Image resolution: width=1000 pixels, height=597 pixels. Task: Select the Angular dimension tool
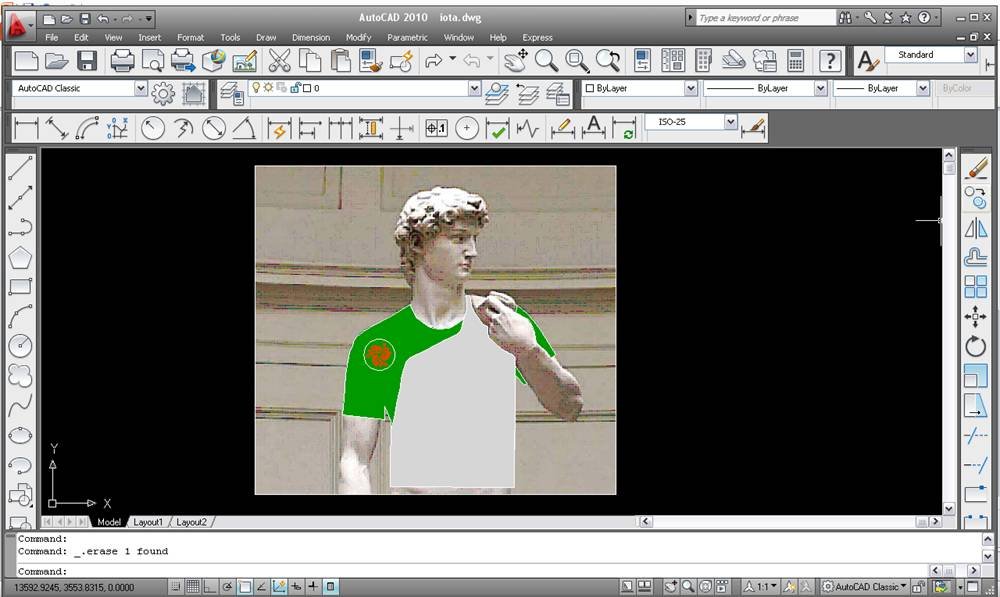coord(244,128)
